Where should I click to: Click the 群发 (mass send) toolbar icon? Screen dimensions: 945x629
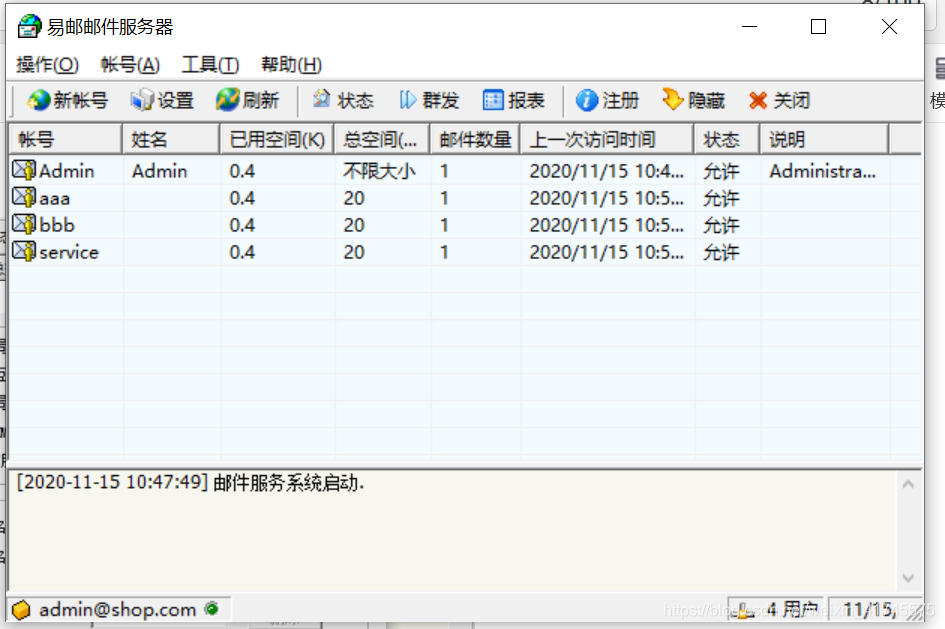coord(407,100)
